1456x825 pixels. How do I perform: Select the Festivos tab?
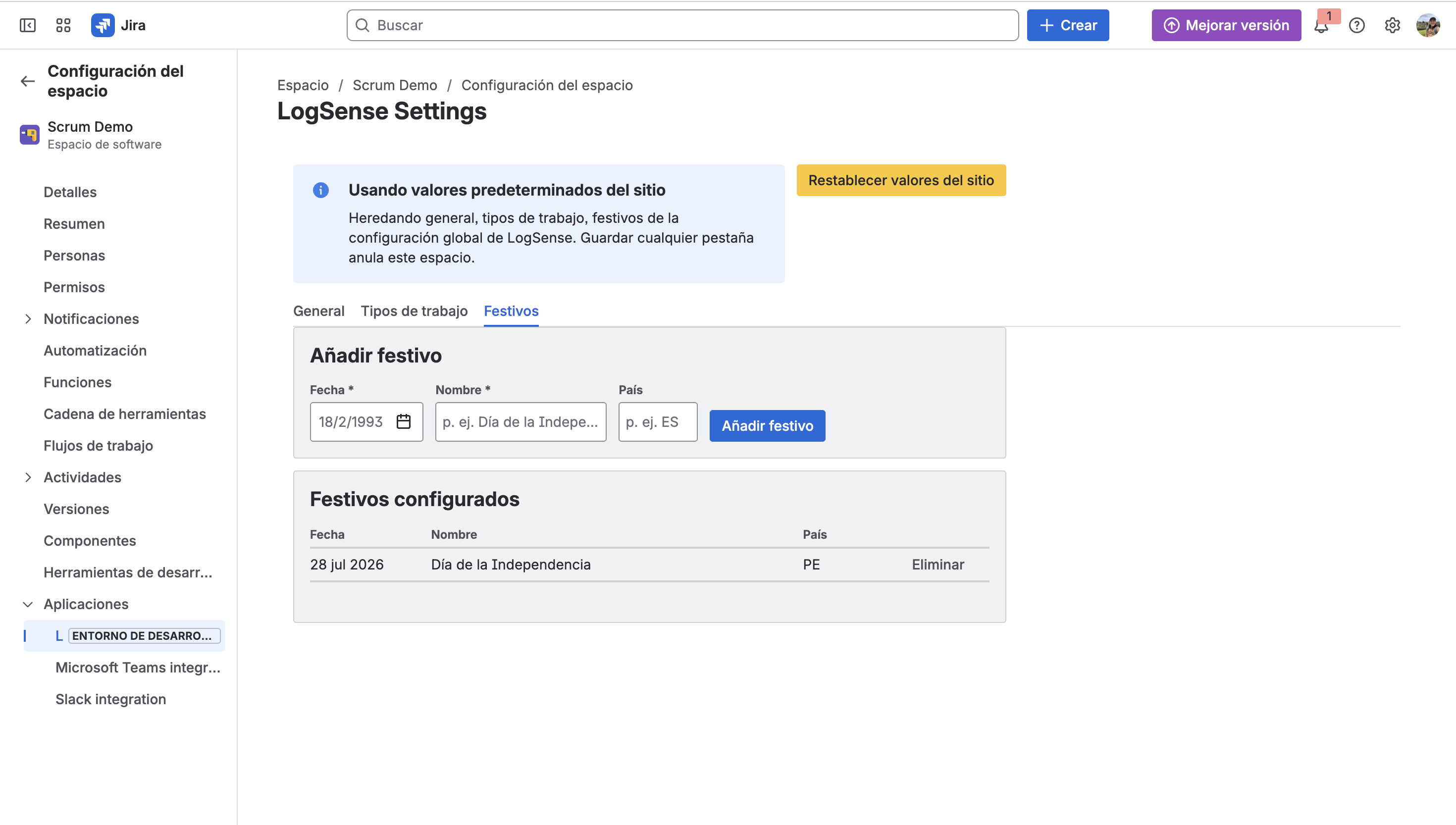point(511,311)
